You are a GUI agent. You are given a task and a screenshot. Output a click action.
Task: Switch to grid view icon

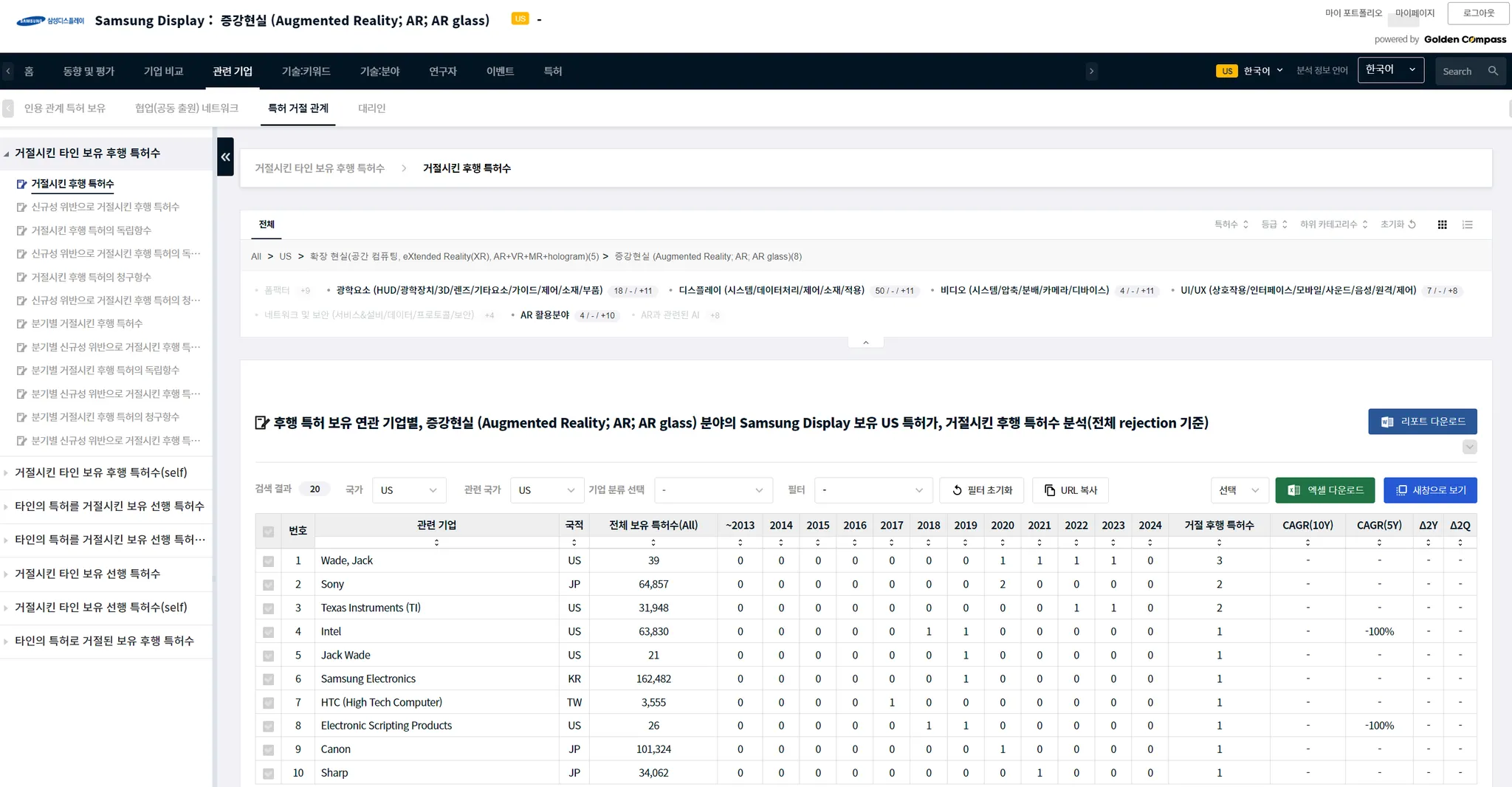[1442, 224]
